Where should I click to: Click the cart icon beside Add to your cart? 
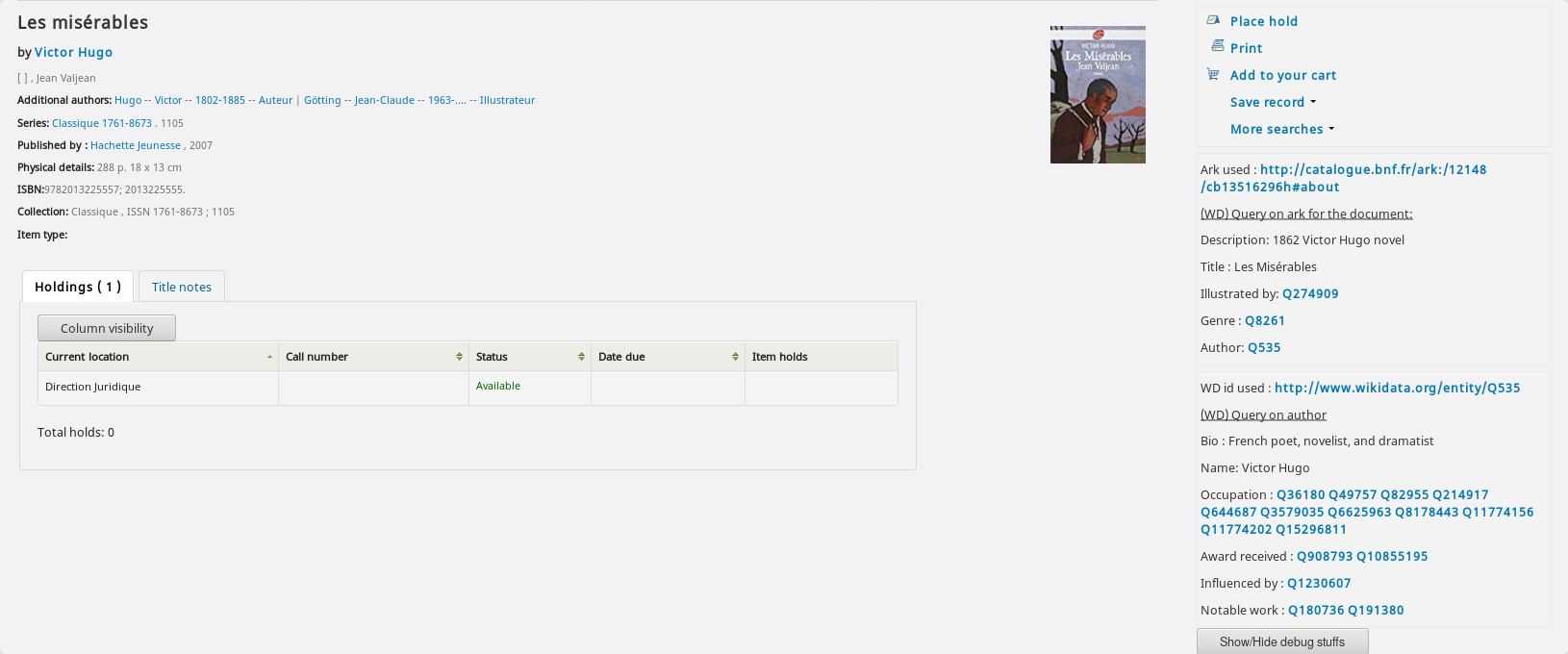1213,74
